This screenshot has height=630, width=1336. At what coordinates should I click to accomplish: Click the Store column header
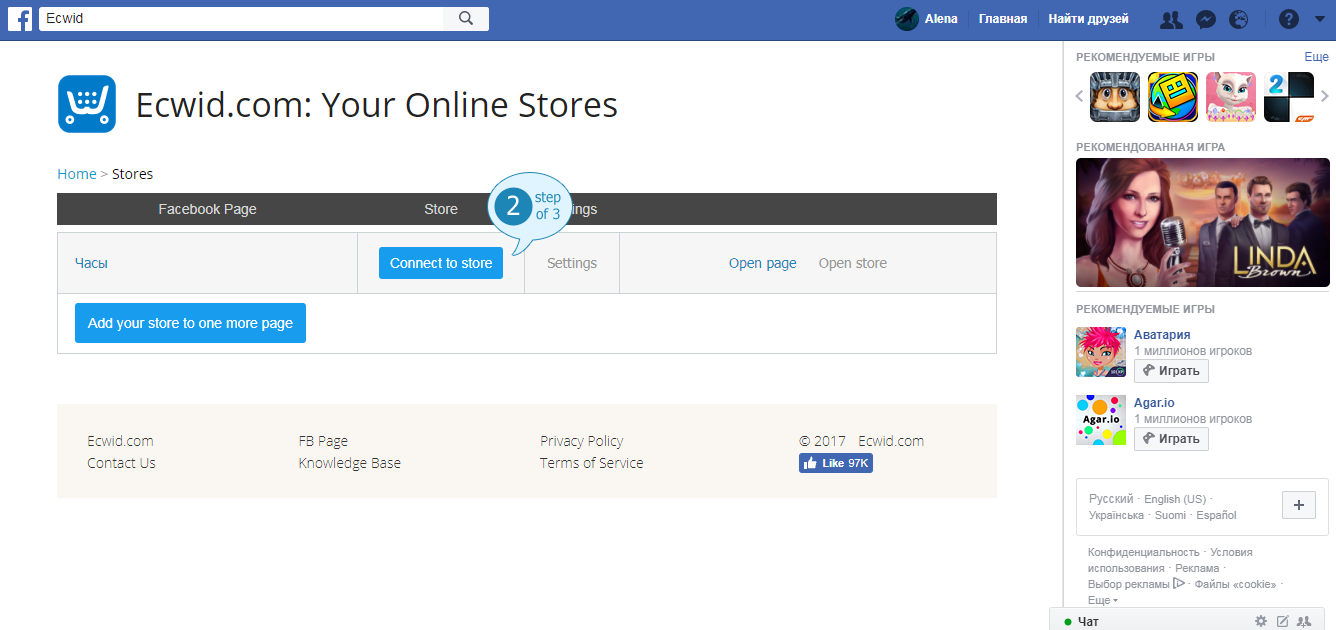click(x=441, y=209)
